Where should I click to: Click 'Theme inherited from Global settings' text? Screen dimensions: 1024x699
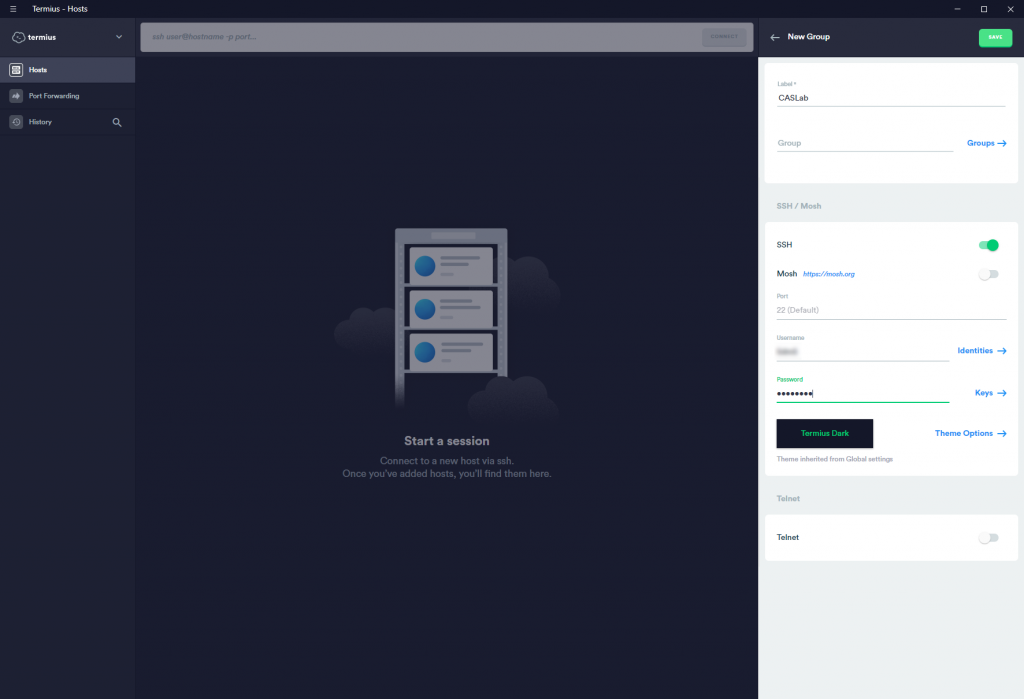pos(835,459)
